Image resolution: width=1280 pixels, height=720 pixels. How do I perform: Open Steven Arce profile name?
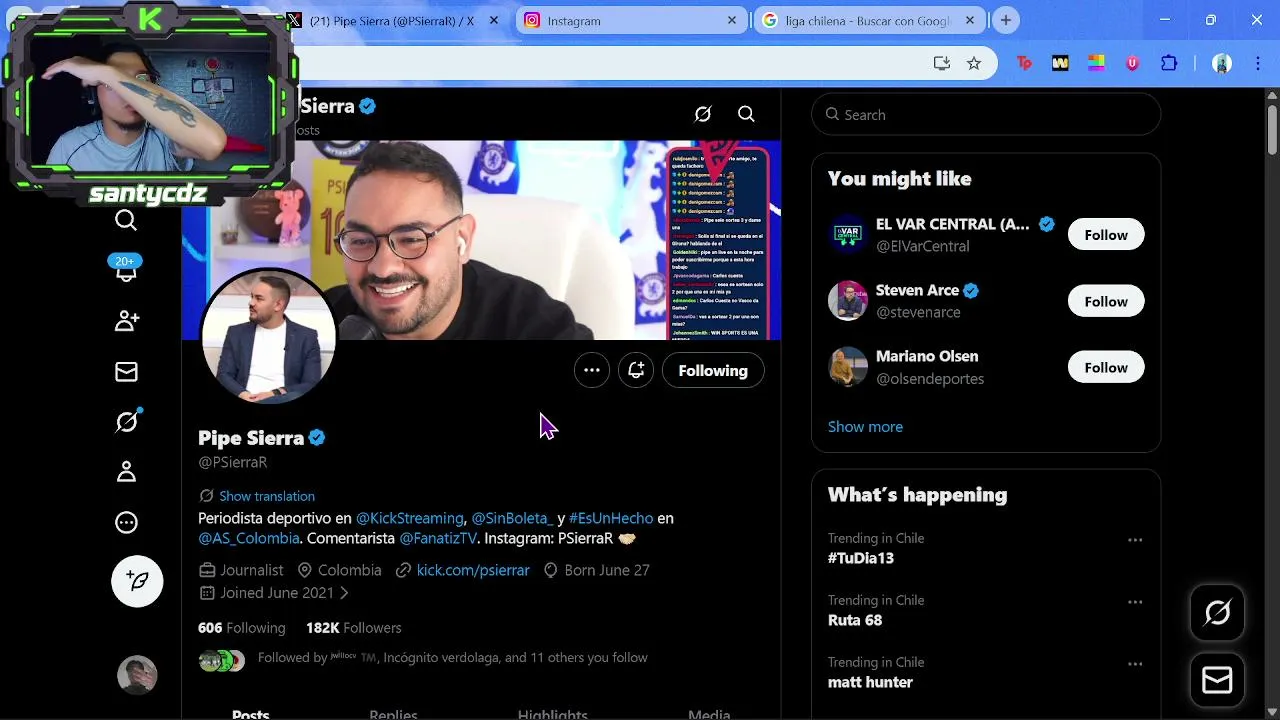tap(917, 290)
